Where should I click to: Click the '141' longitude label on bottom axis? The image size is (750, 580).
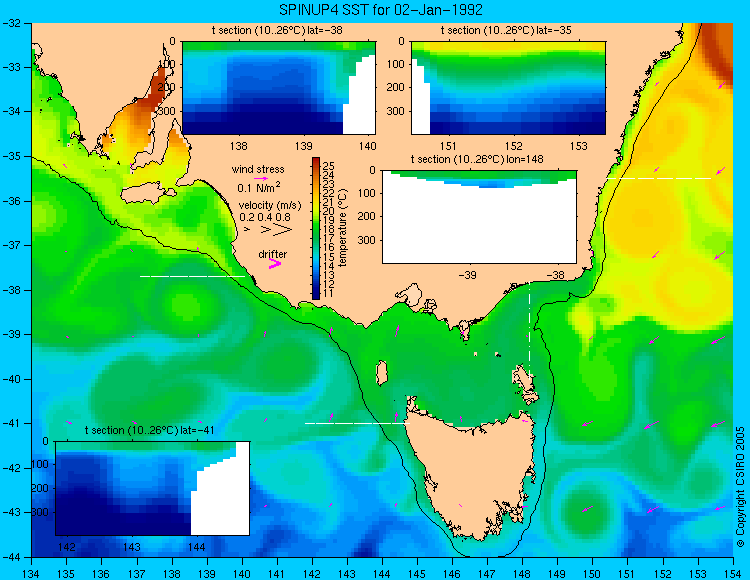276,574
